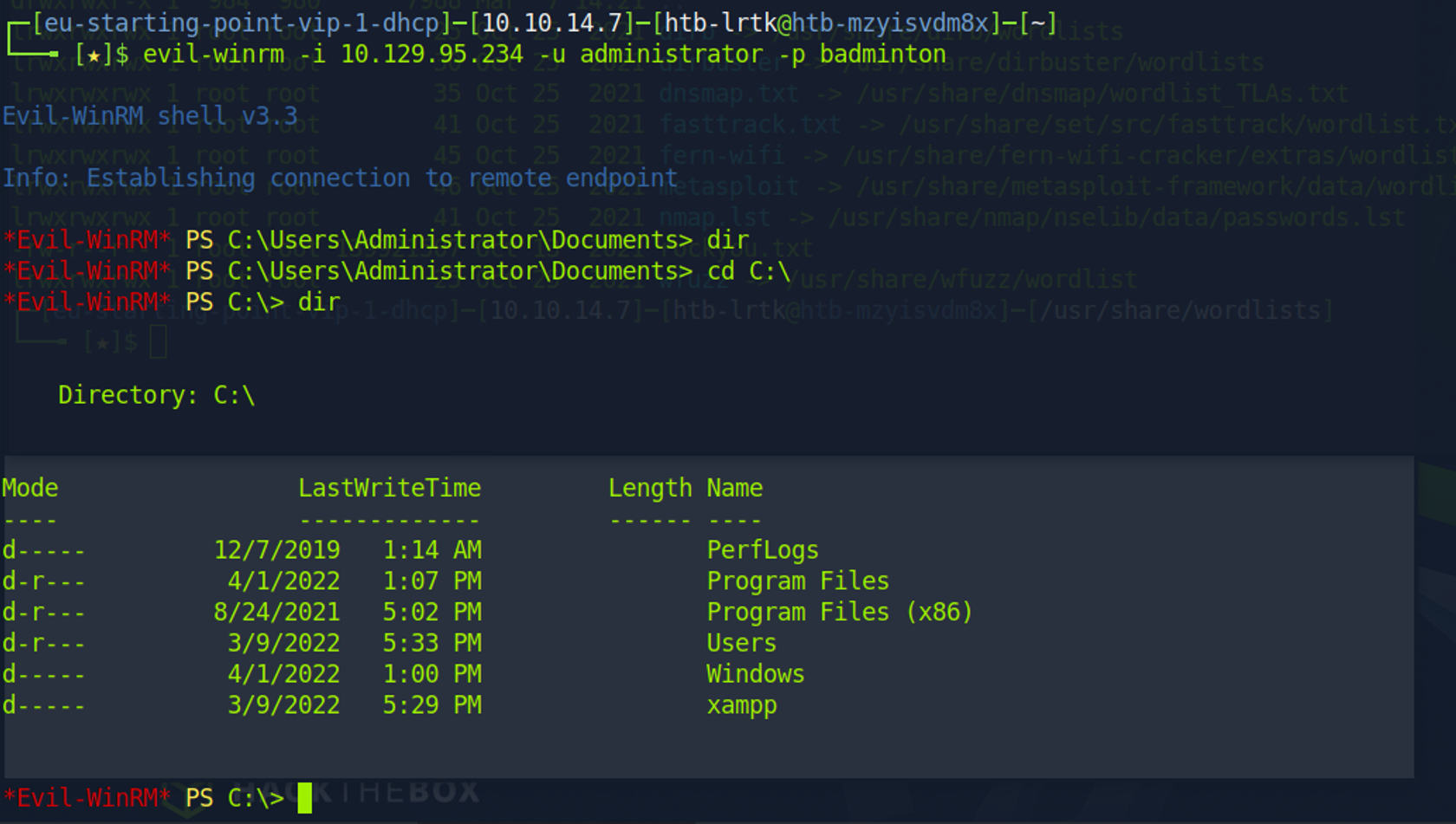Click the time '5:33 PM'
The width and height of the screenshot is (1456, 824).
(x=432, y=643)
